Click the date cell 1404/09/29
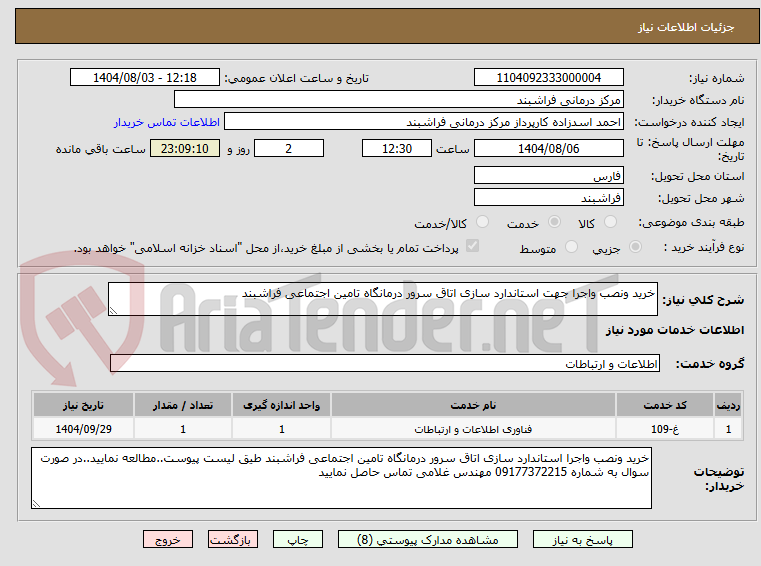 [x=83, y=429]
